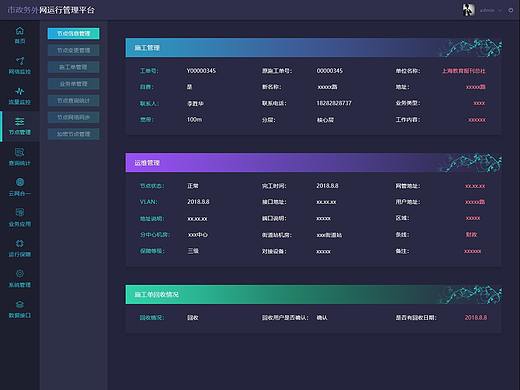Viewport: 520px width, 390px height.
Task: Click the phone number 18282828737
Action: 334,103
